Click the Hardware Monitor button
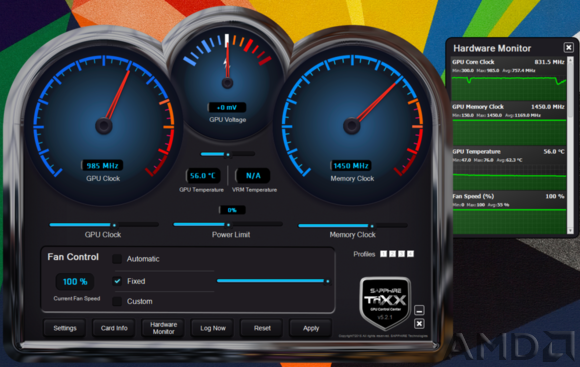580x367 pixels. click(x=163, y=328)
